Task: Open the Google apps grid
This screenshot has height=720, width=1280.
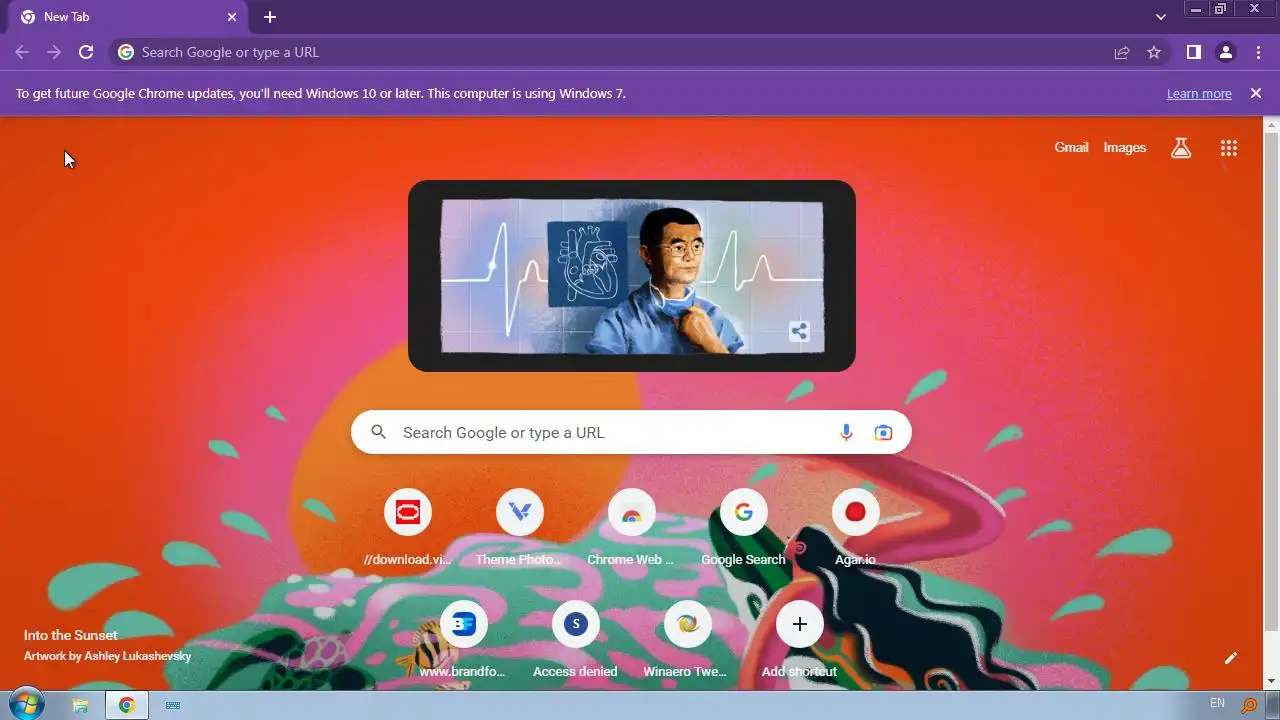Action: pyautogui.click(x=1229, y=148)
